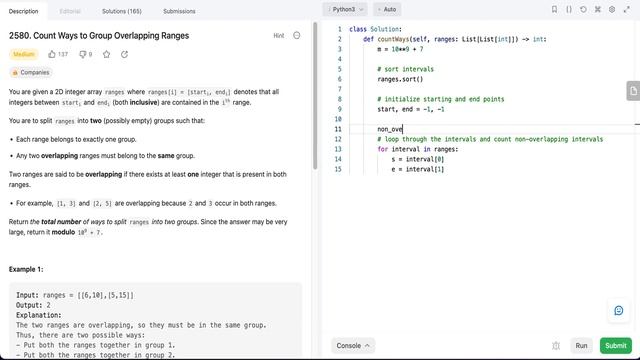Click the 'Example 1:' heading

coord(26,269)
